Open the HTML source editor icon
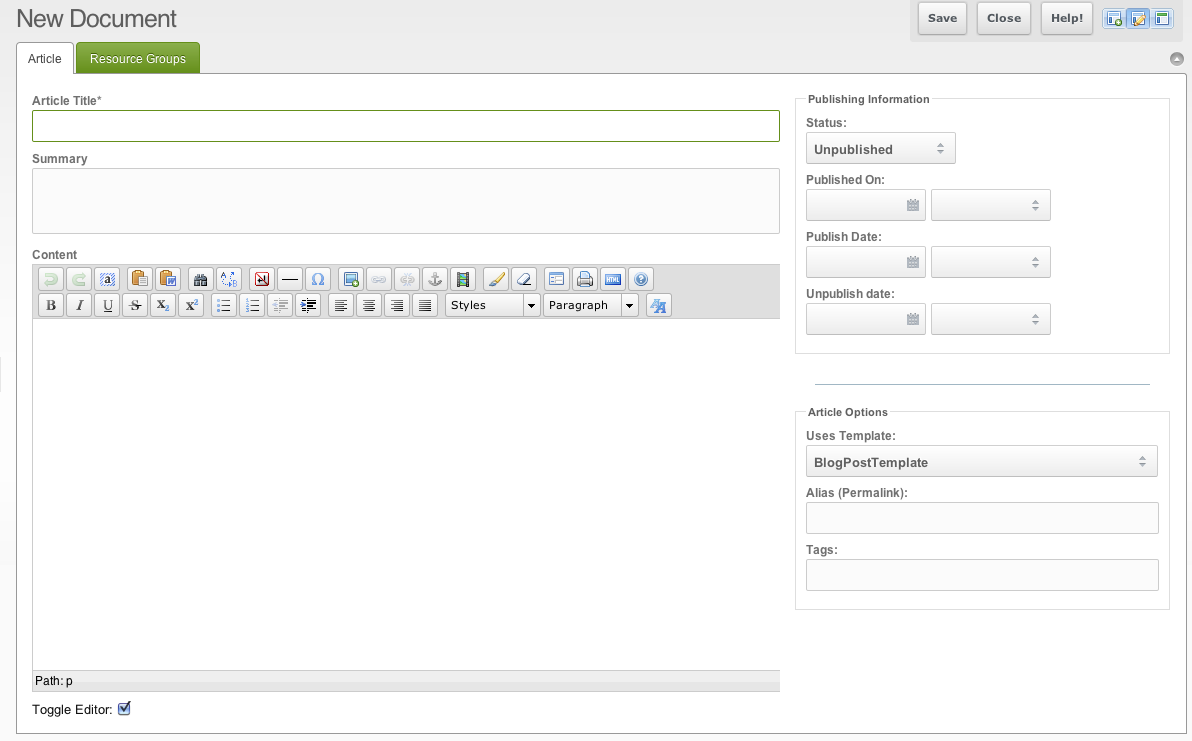Image resolution: width=1192 pixels, height=741 pixels. pyautogui.click(x=613, y=279)
